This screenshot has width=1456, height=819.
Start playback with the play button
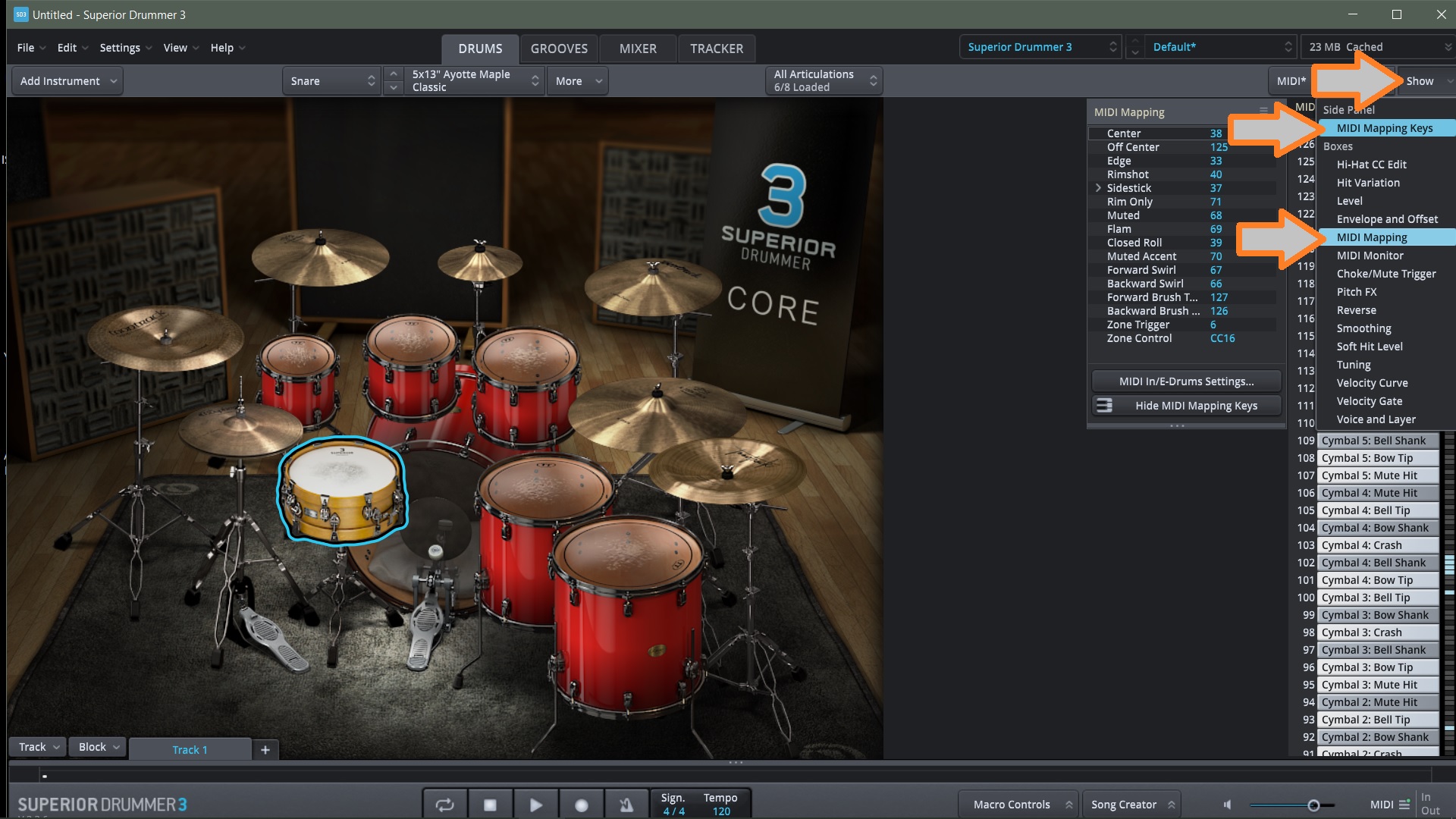click(535, 805)
